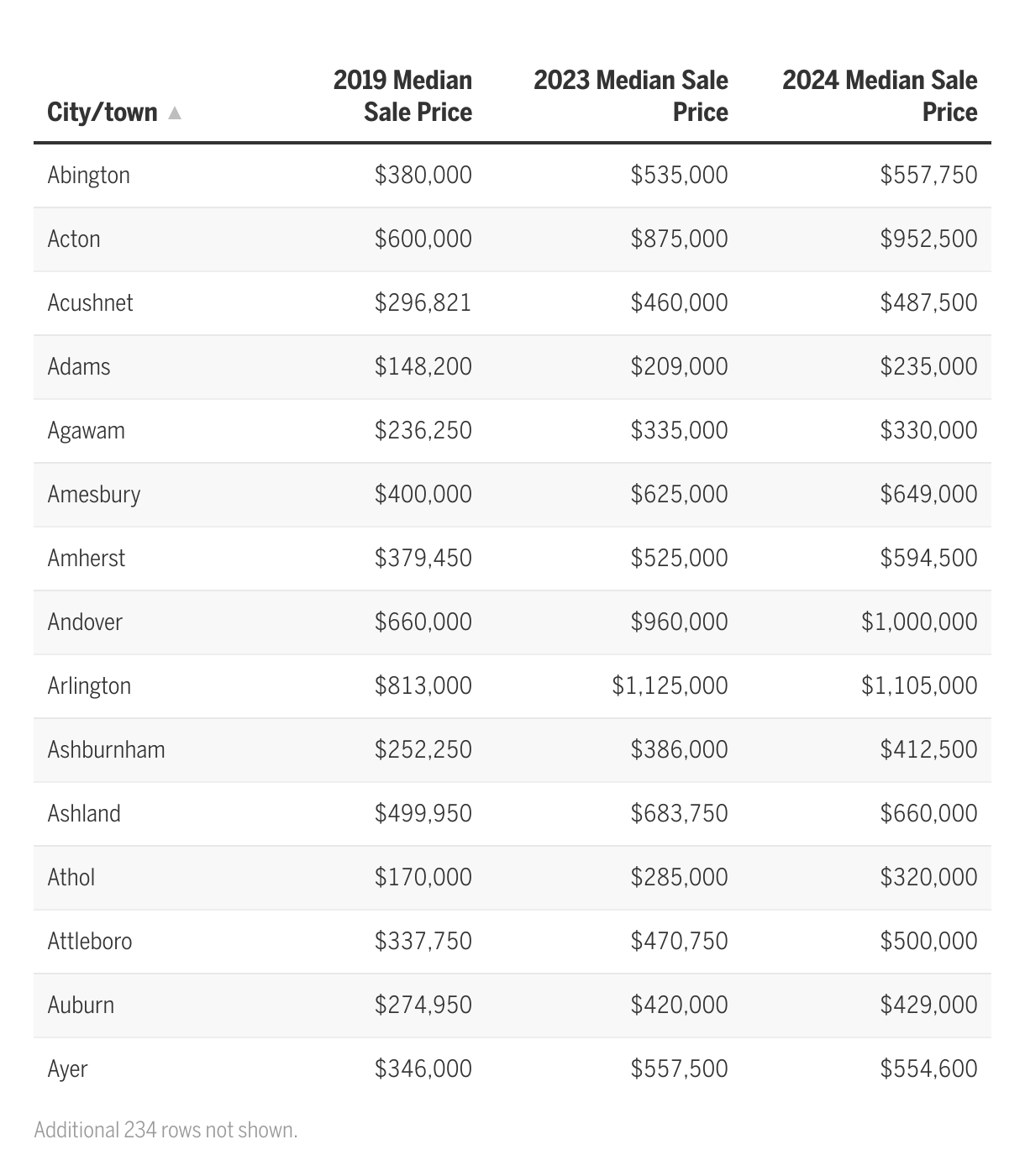This screenshot has height=1176, width=1025.
Task: Click the Ashburnham town name
Action: tap(107, 749)
